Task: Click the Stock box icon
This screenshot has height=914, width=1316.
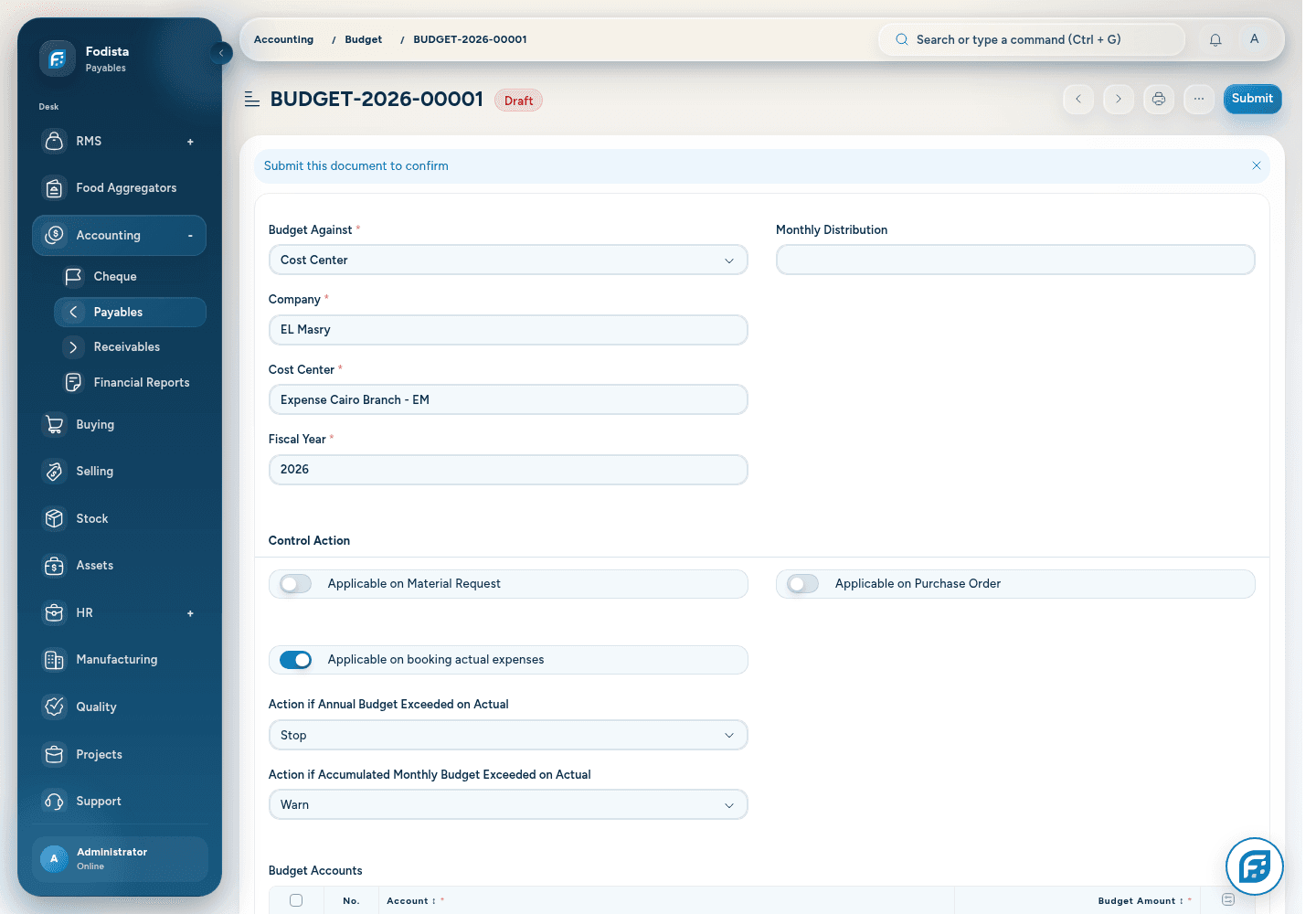Action: pos(55,518)
